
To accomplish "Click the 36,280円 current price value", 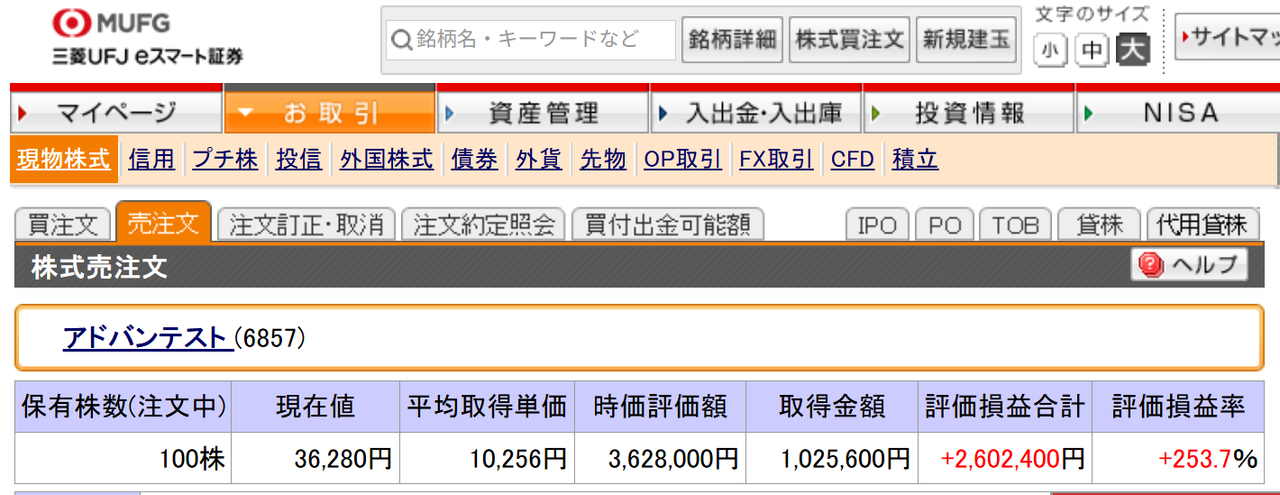I will point(342,459).
